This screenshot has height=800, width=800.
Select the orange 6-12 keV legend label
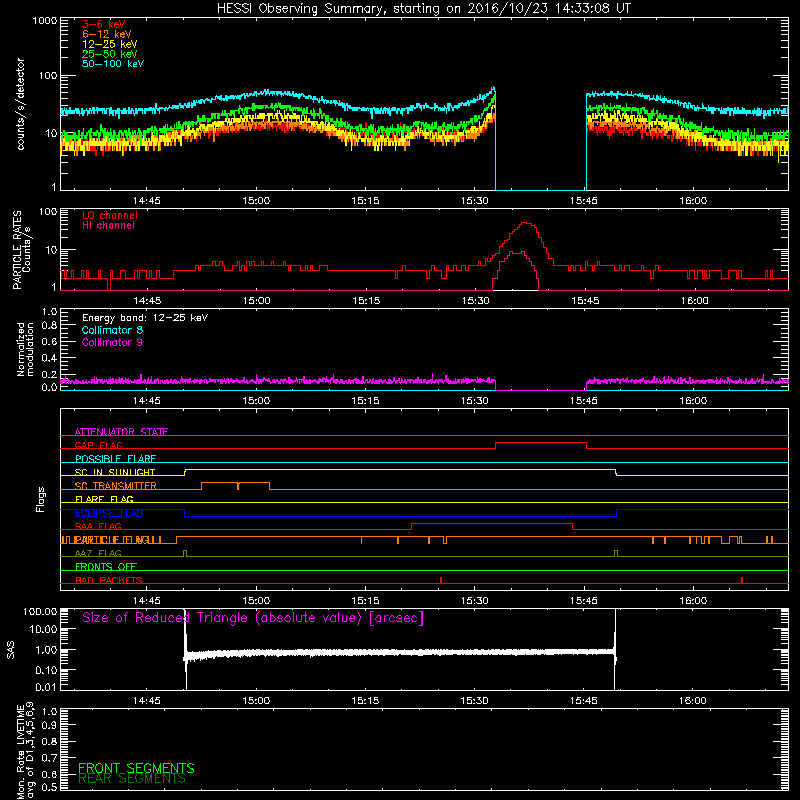coord(107,34)
